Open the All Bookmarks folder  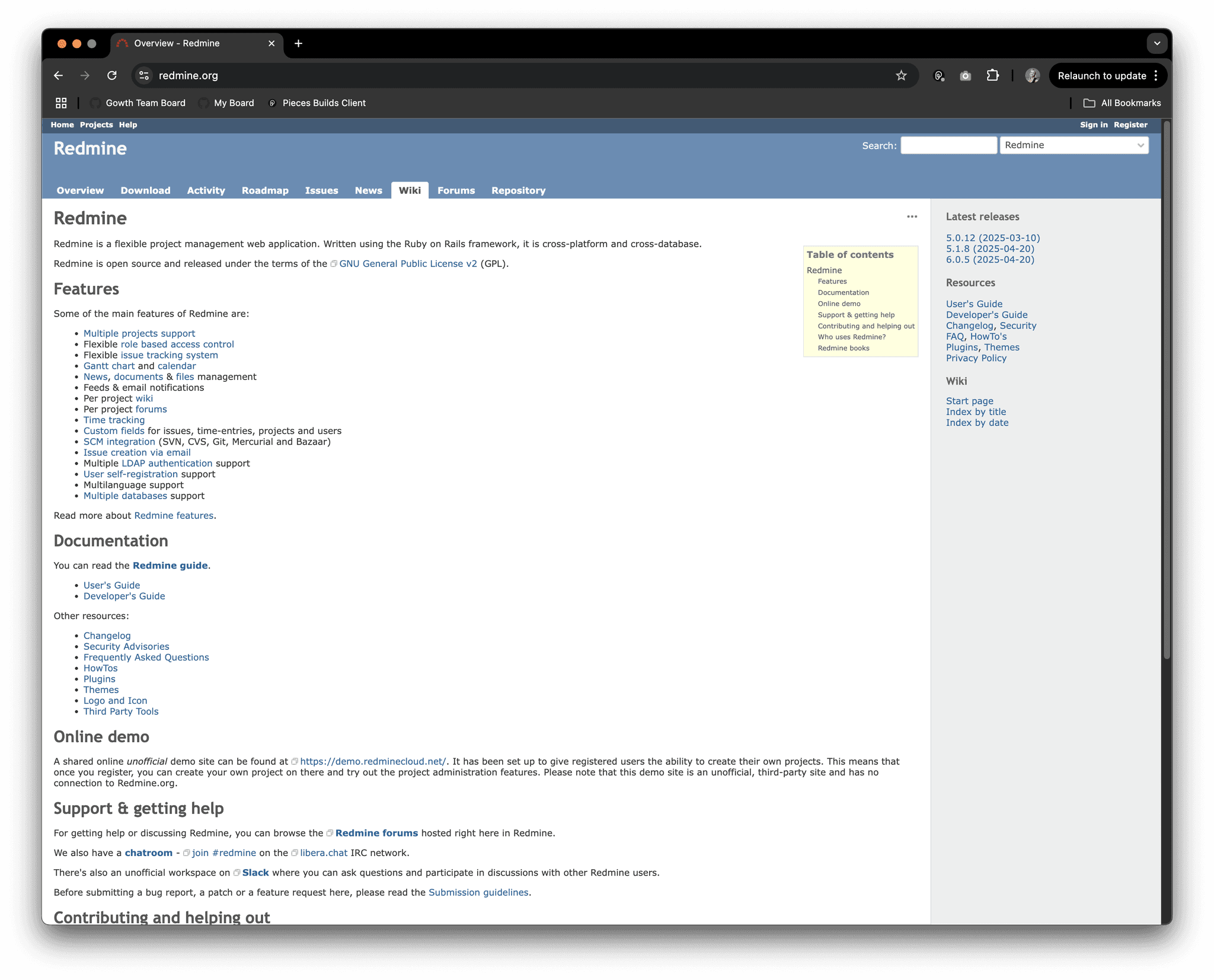point(1122,103)
